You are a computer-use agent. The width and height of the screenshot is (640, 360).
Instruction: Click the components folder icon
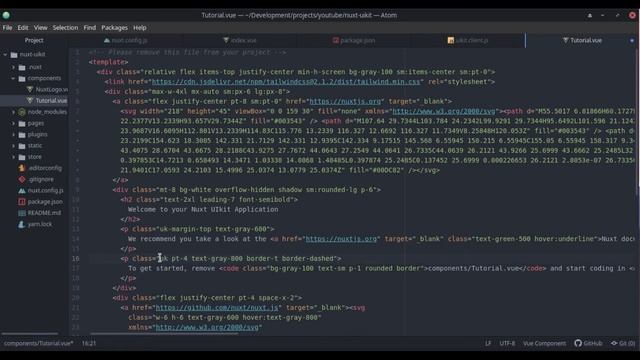tap(22, 78)
